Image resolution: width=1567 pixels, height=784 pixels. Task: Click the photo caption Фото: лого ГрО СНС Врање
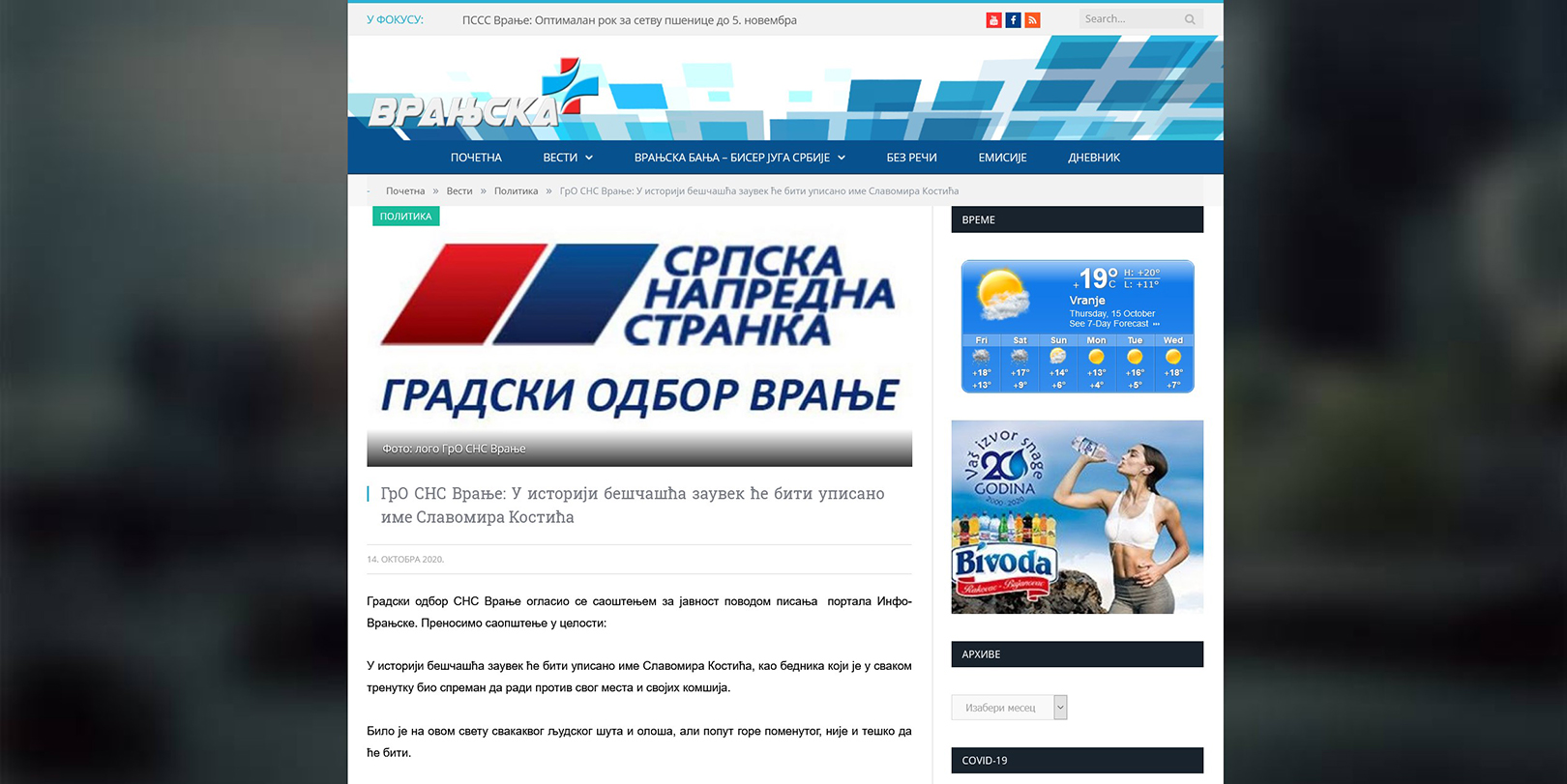[x=455, y=449]
